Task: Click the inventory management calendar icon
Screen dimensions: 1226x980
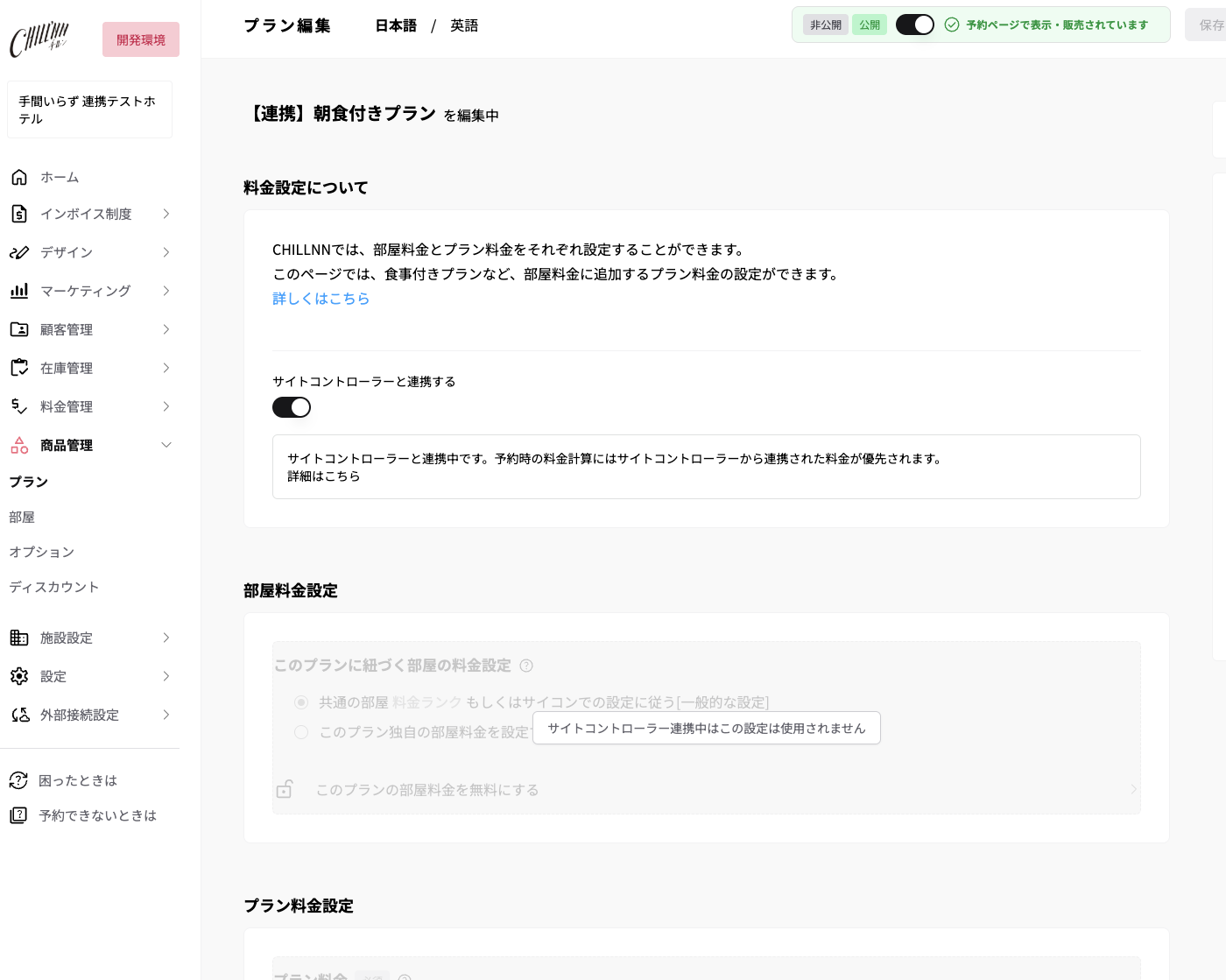Action: [19, 368]
